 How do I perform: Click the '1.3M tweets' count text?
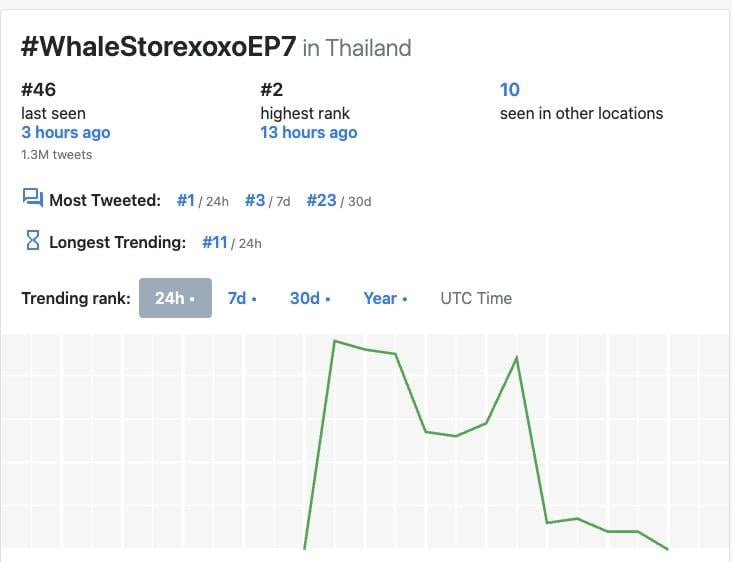coord(56,155)
